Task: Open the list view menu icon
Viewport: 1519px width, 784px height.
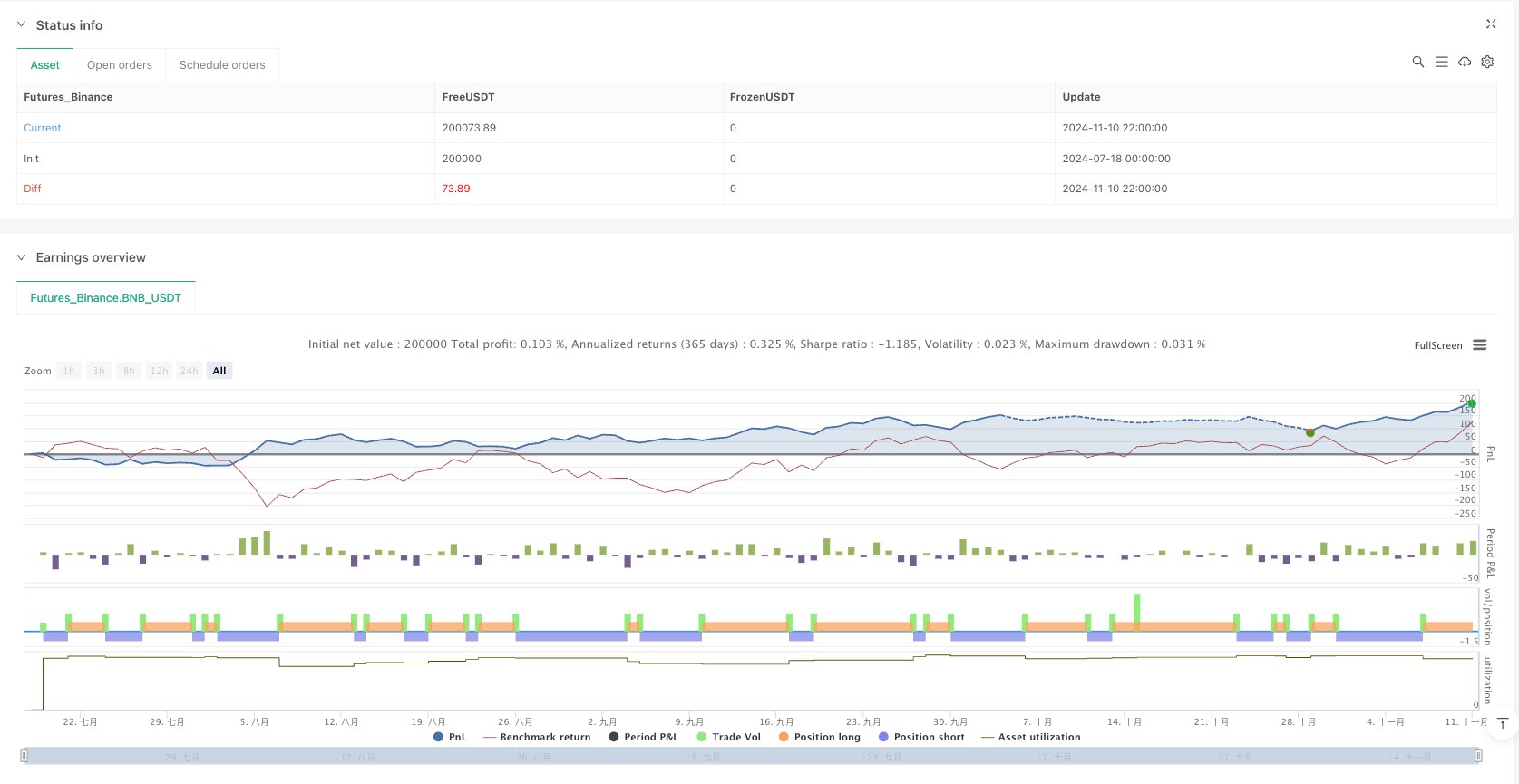Action: [x=1442, y=62]
